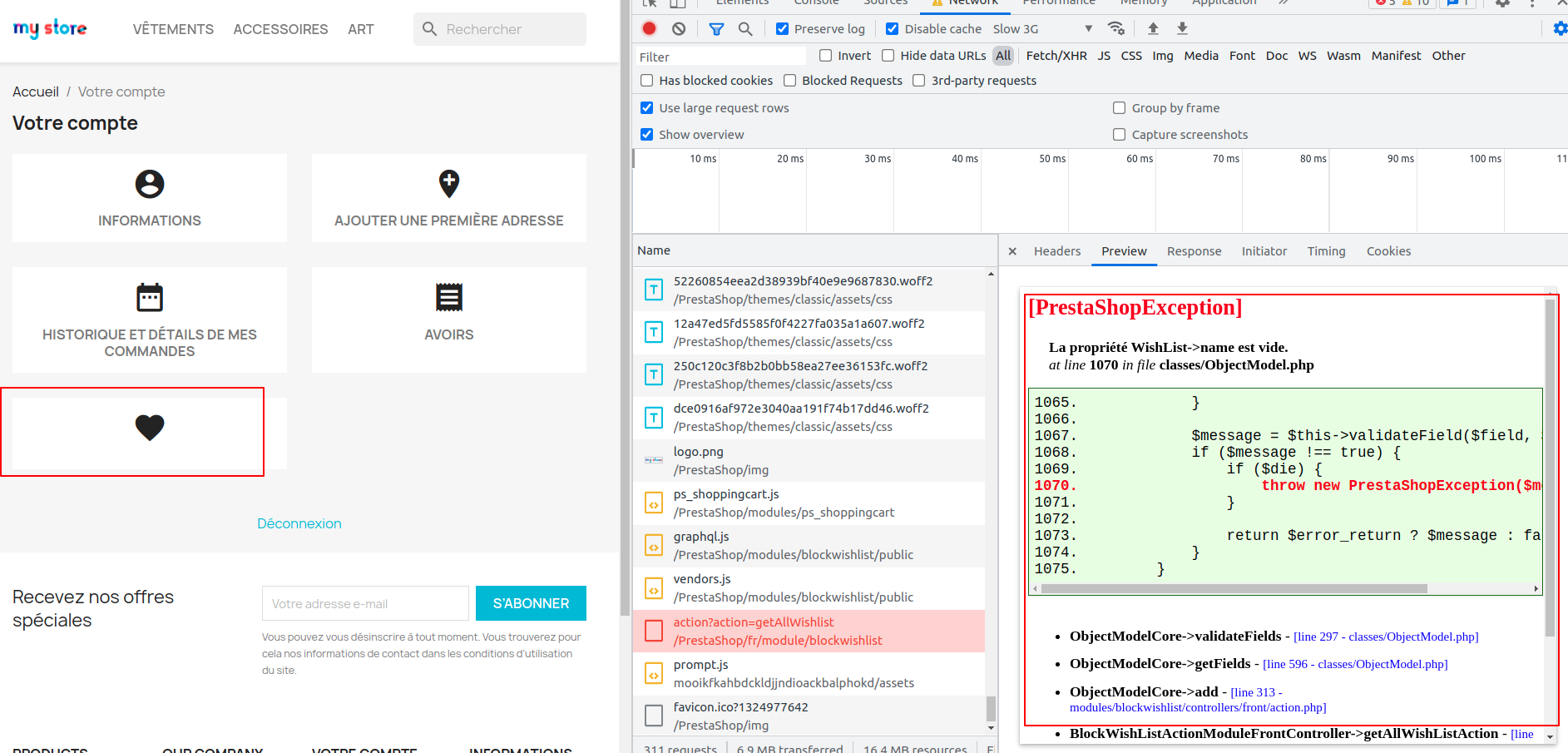1568x753 pixels.
Task: Export network log as HAR
Action: (1182, 27)
